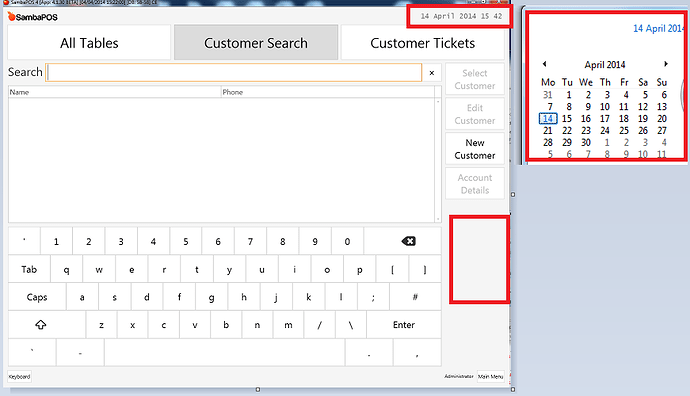Tap the space bar key

coord(224,352)
